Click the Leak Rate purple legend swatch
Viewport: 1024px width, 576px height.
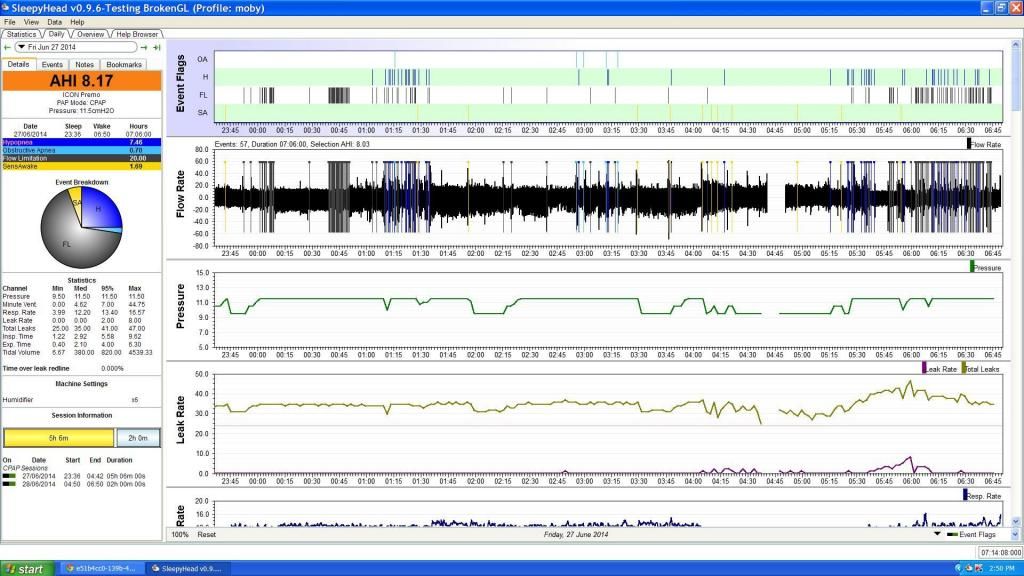[923, 368]
